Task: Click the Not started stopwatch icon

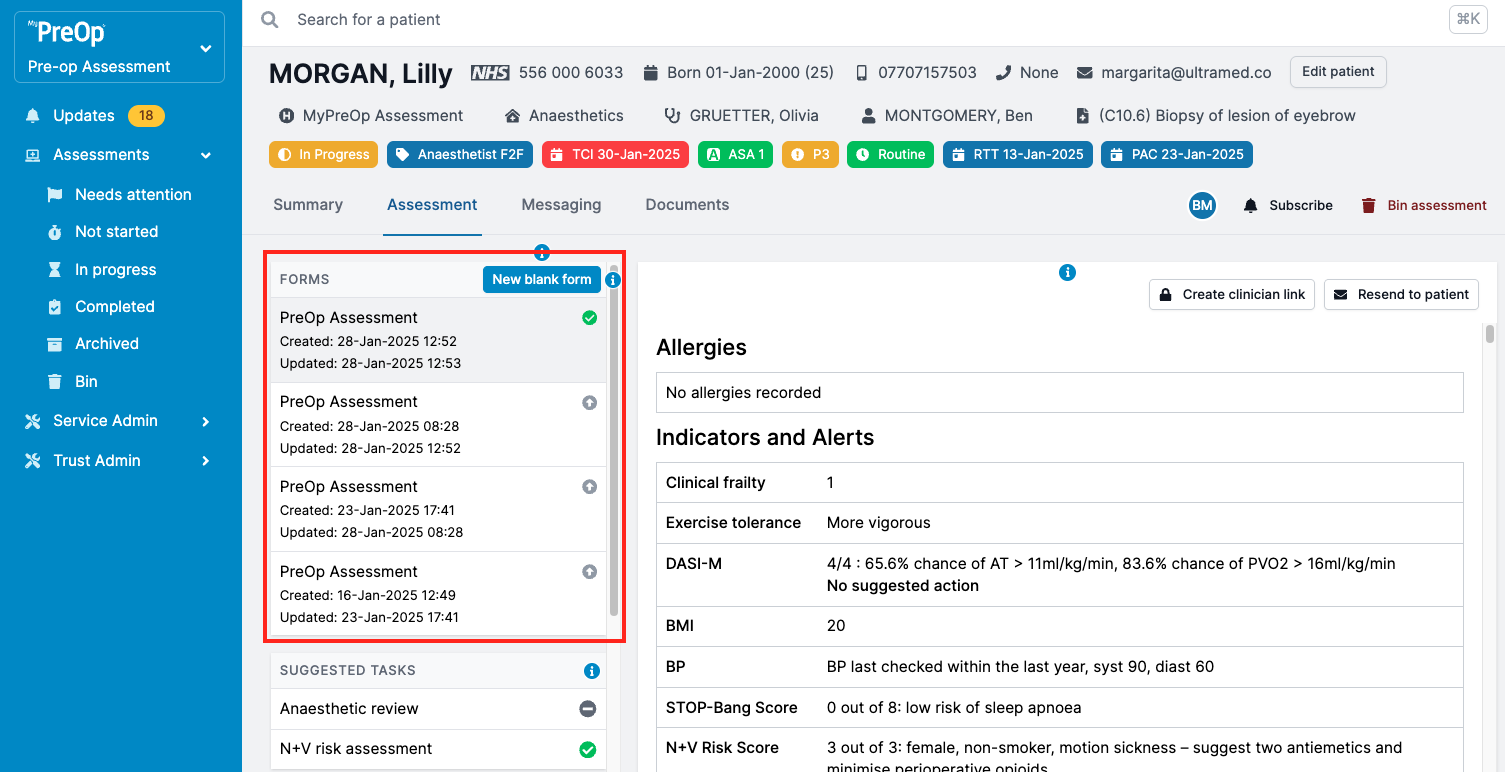Action: (55, 232)
